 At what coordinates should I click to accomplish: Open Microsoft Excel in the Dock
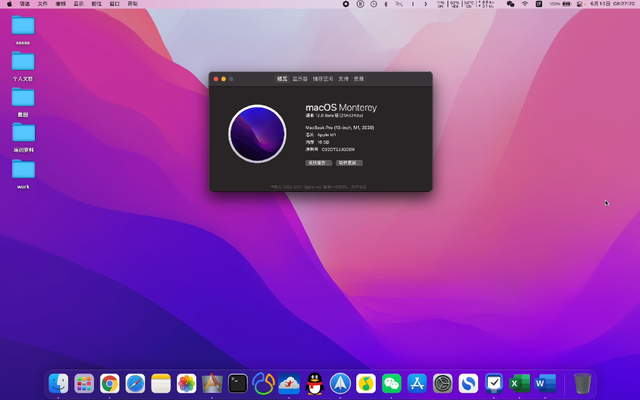[x=520, y=383]
